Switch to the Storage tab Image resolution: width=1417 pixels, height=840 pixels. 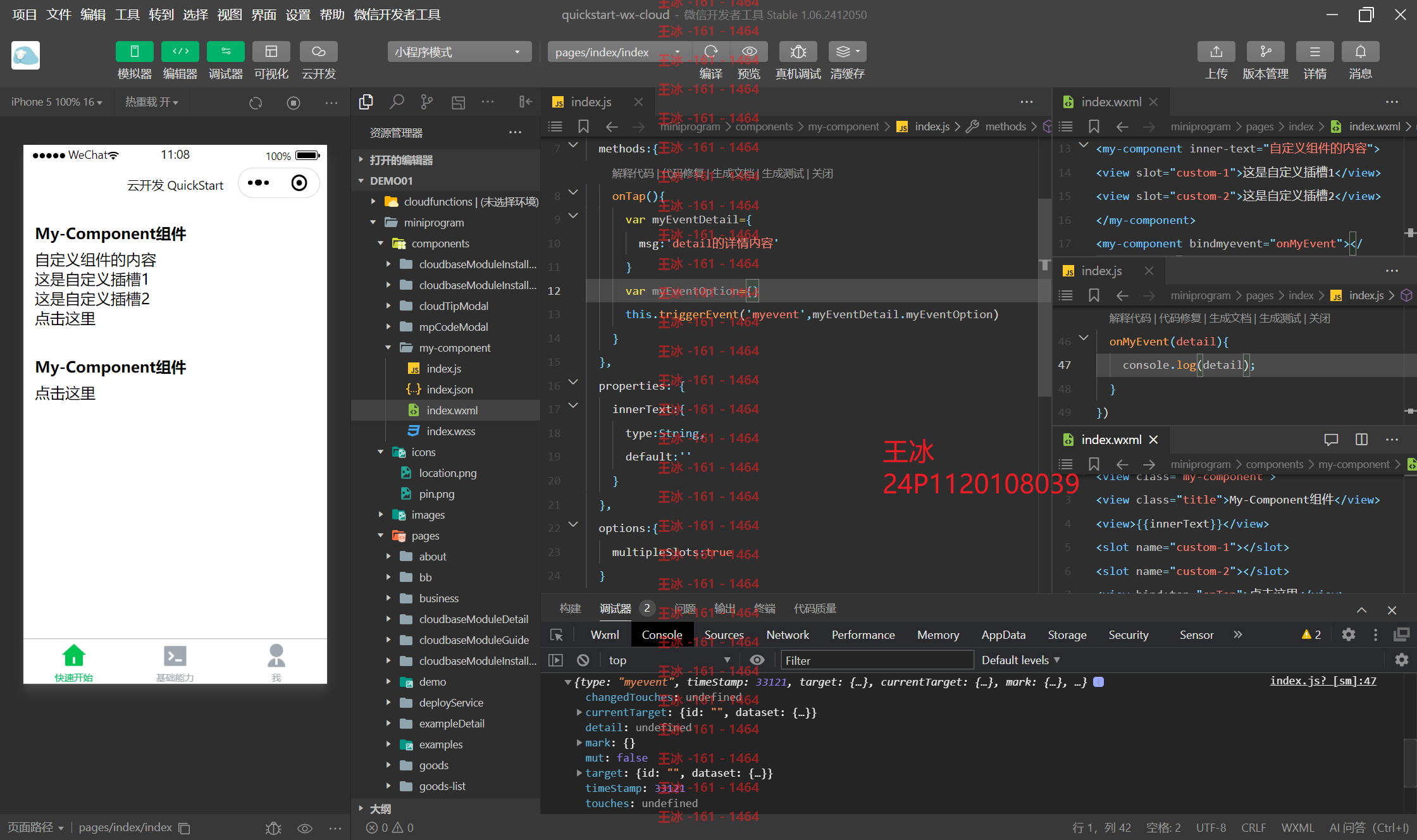[1067, 634]
